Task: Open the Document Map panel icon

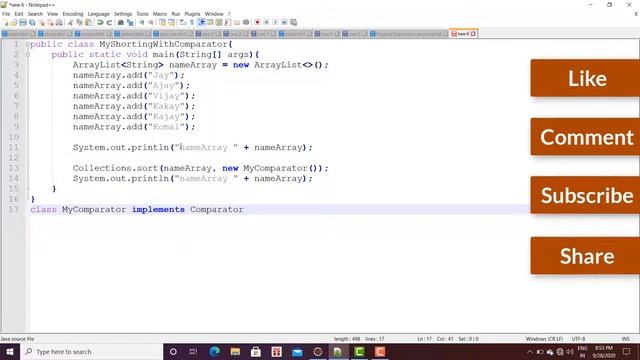Action: [x=219, y=22]
